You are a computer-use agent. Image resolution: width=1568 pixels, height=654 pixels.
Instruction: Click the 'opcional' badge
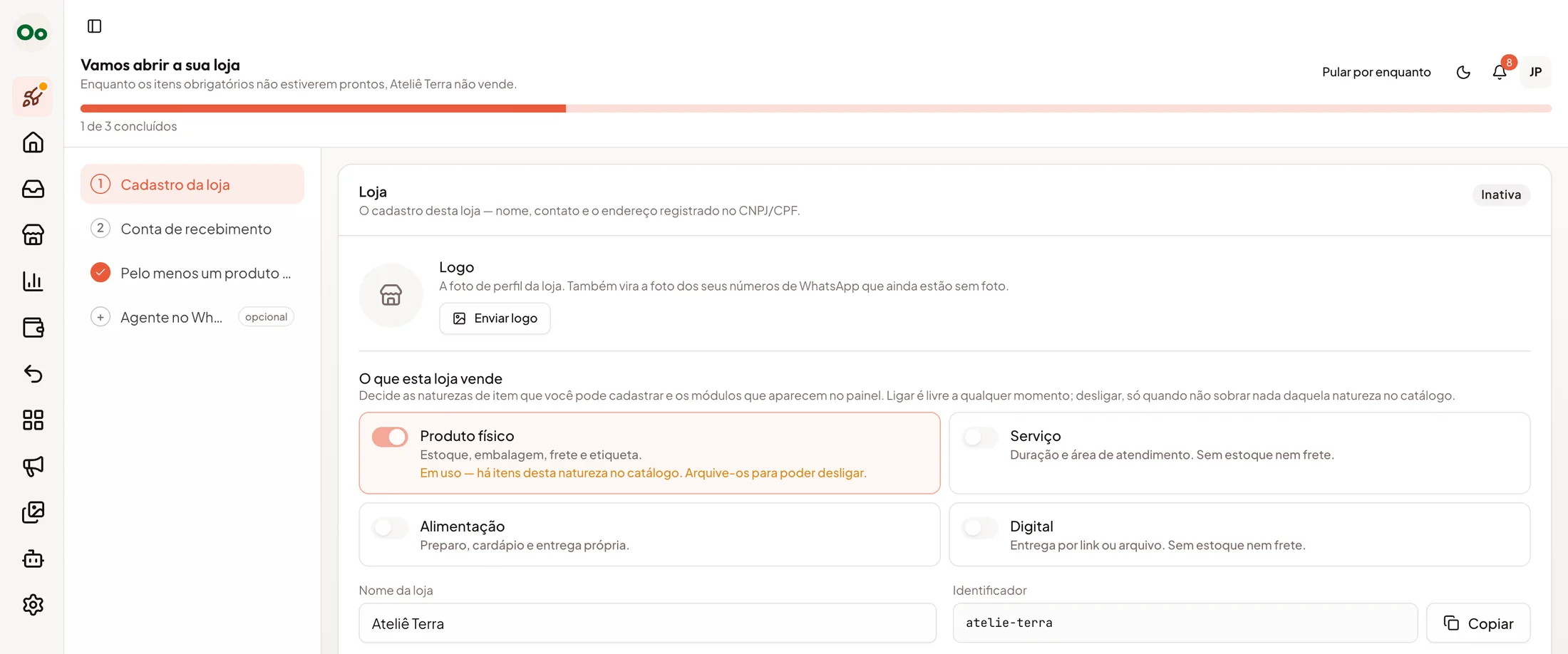(266, 317)
